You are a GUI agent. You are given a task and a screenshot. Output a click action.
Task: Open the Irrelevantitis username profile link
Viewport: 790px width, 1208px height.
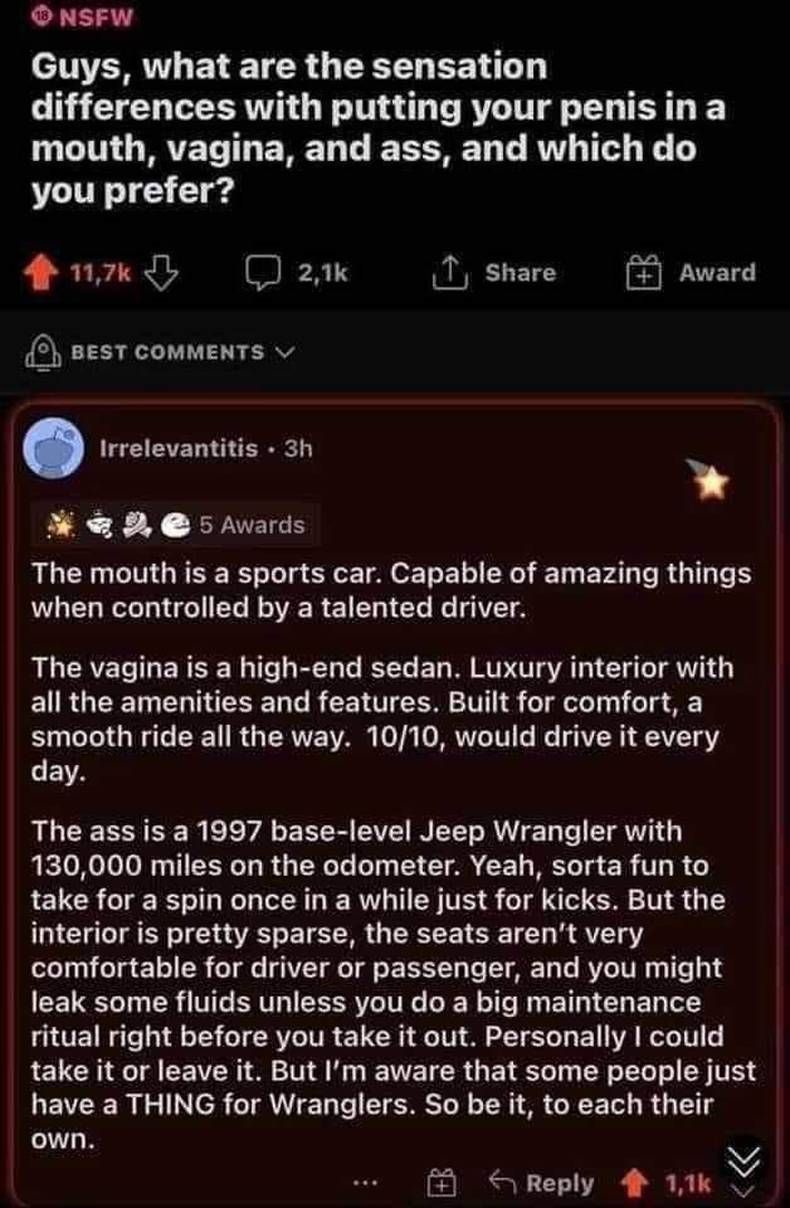pyautogui.click(x=180, y=449)
